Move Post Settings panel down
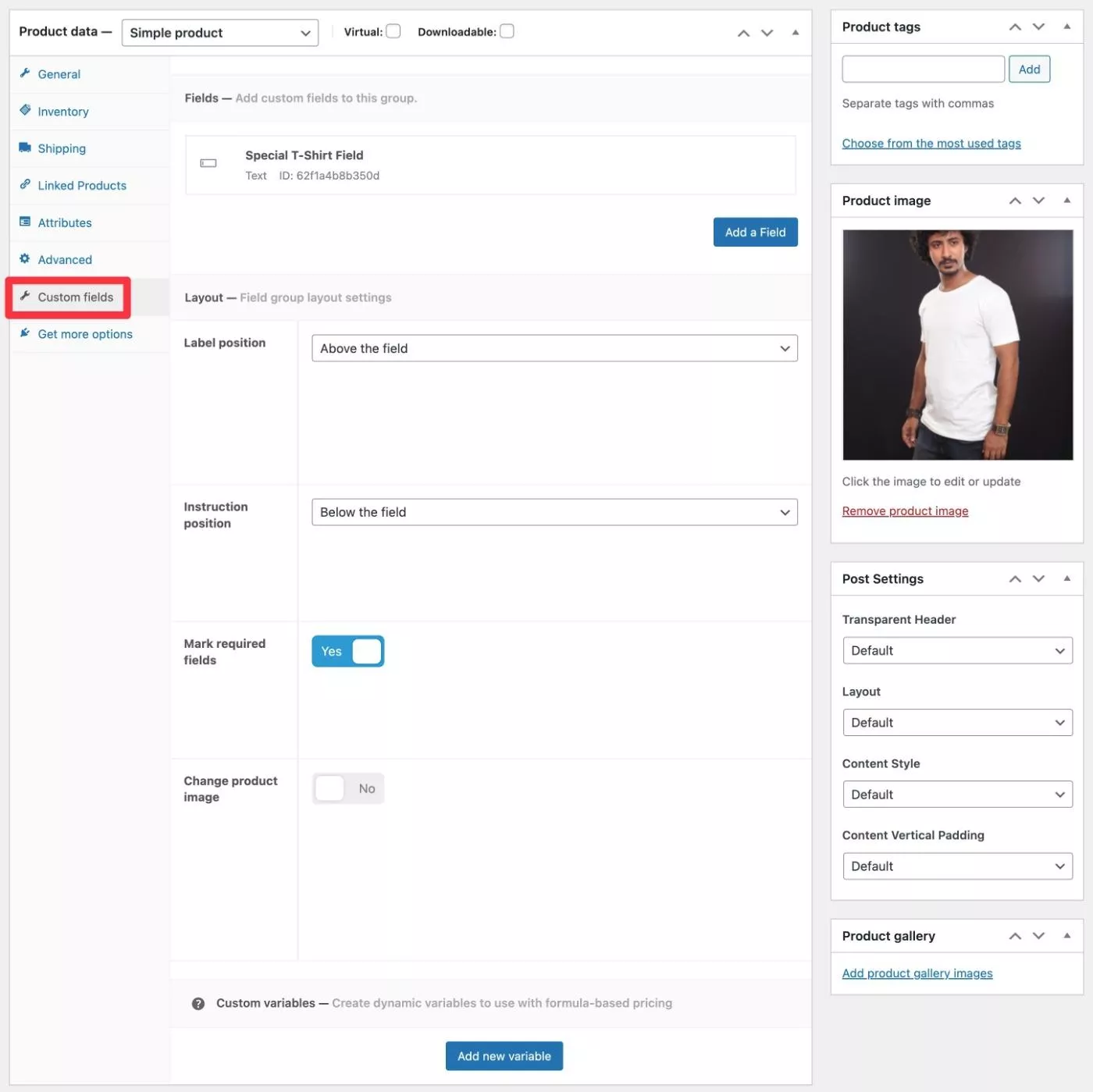This screenshot has height=1092, width=1093. (1038, 578)
